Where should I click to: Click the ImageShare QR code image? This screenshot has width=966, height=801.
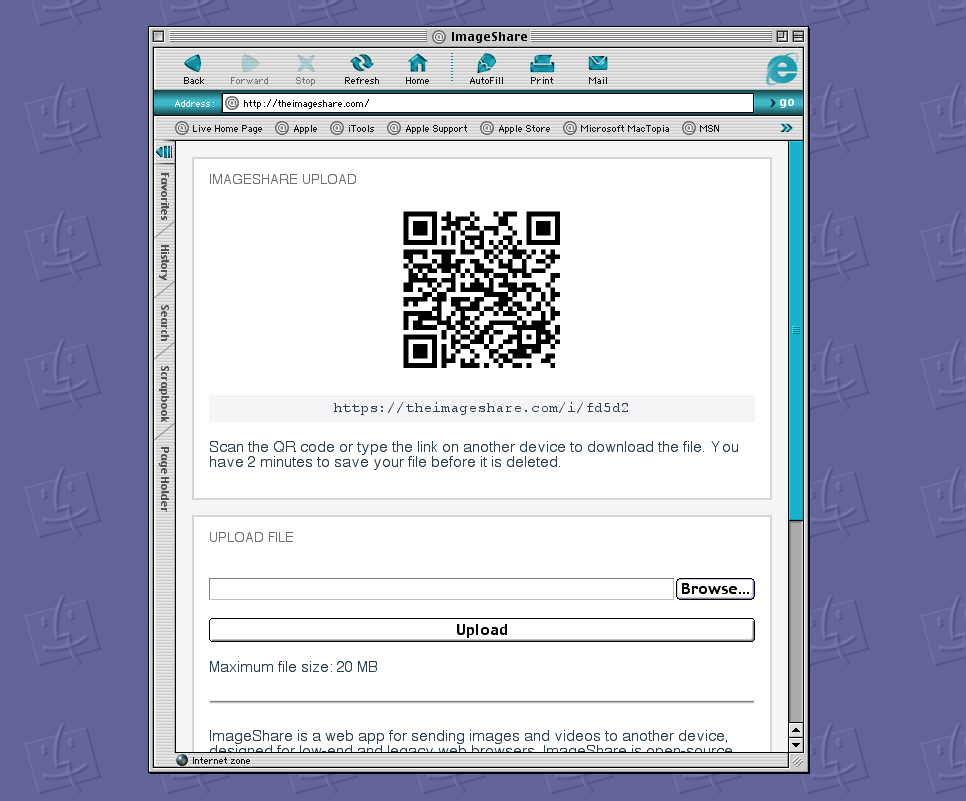(482, 290)
